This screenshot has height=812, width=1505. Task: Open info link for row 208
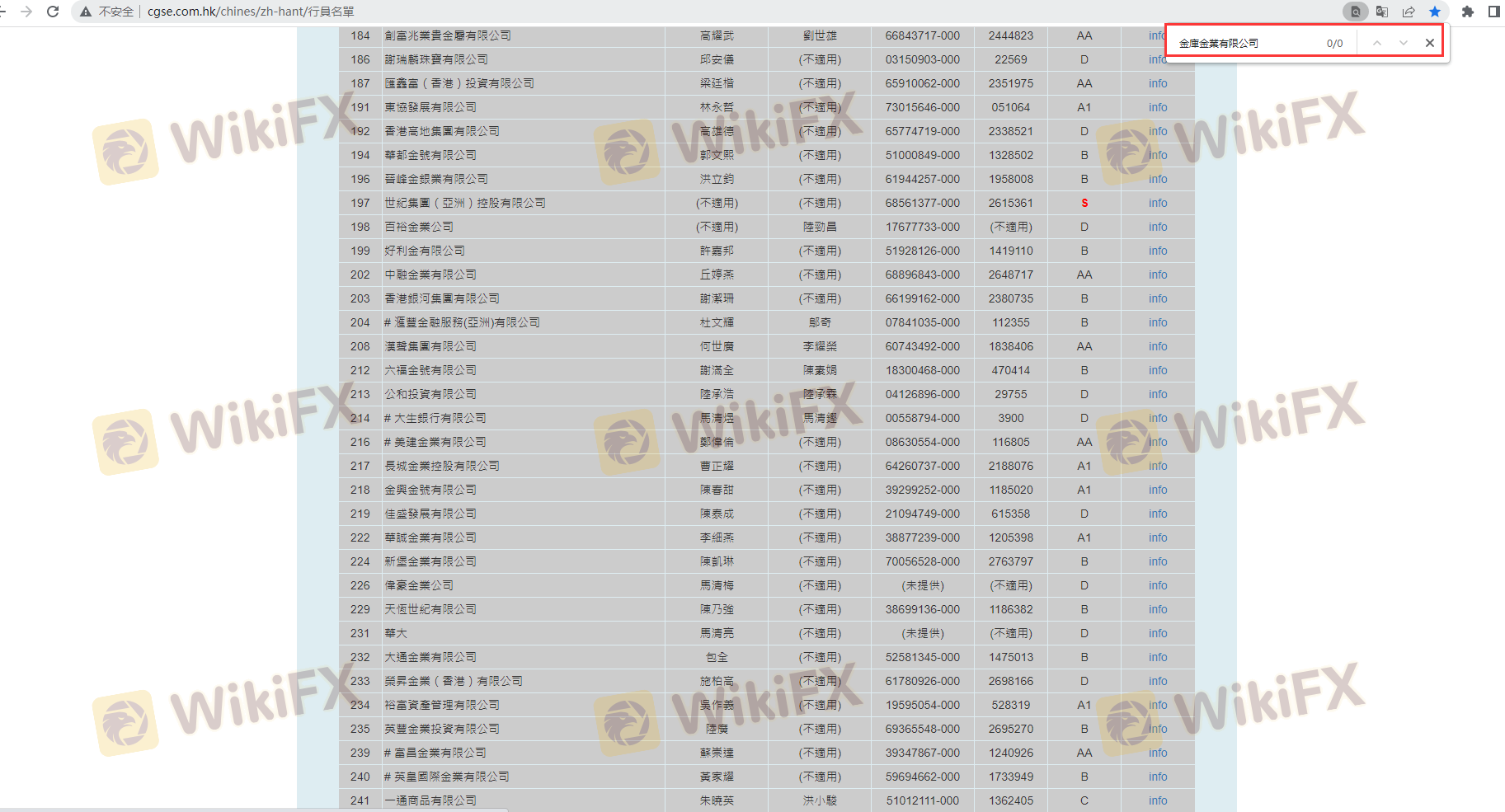tap(1158, 346)
